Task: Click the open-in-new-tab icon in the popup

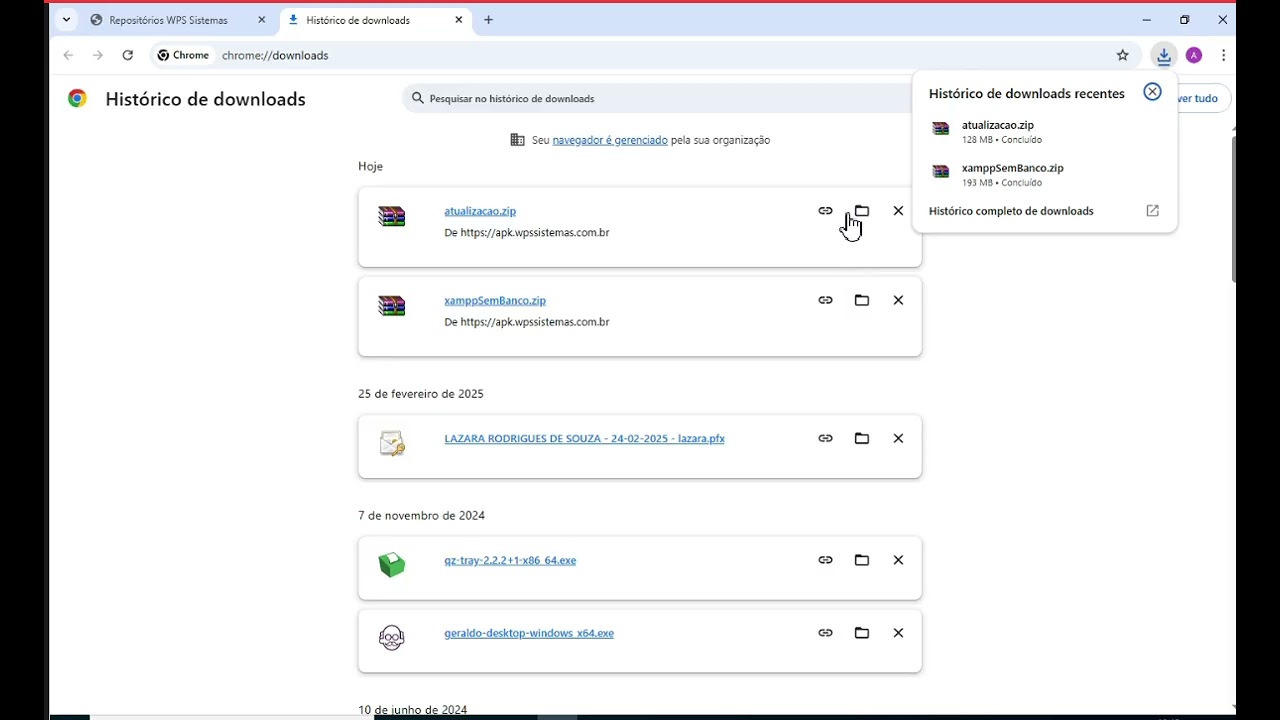Action: coord(1152,211)
